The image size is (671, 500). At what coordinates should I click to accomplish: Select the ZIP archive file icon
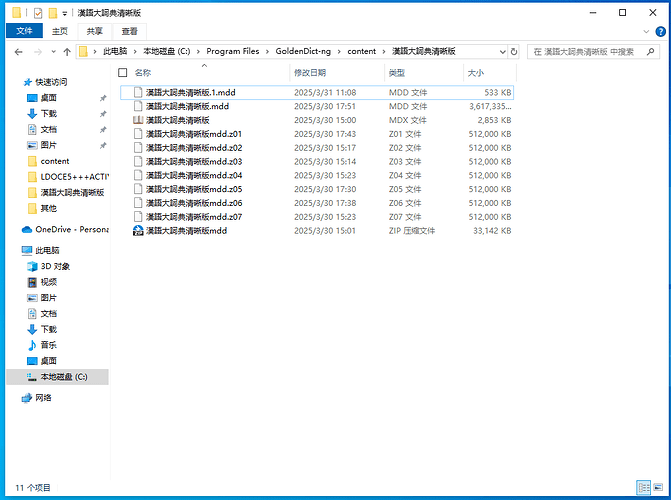[x=138, y=231]
